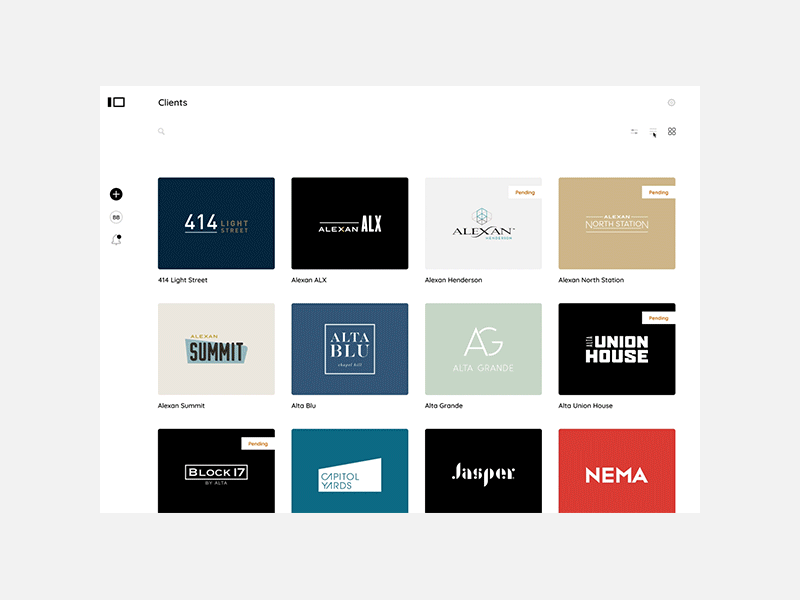Click the search magnifier icon
Viewport: 800px width, 600px height.
point(161,131)
